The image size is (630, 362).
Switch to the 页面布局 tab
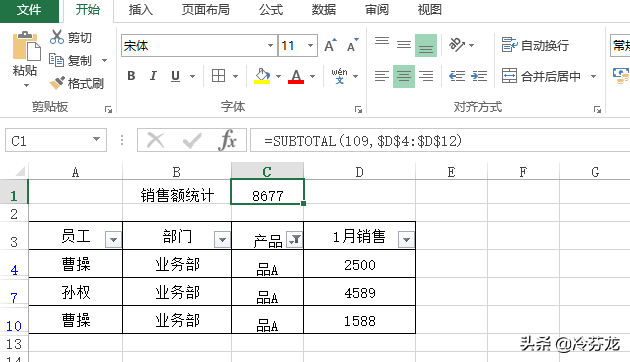pos(205,10)
